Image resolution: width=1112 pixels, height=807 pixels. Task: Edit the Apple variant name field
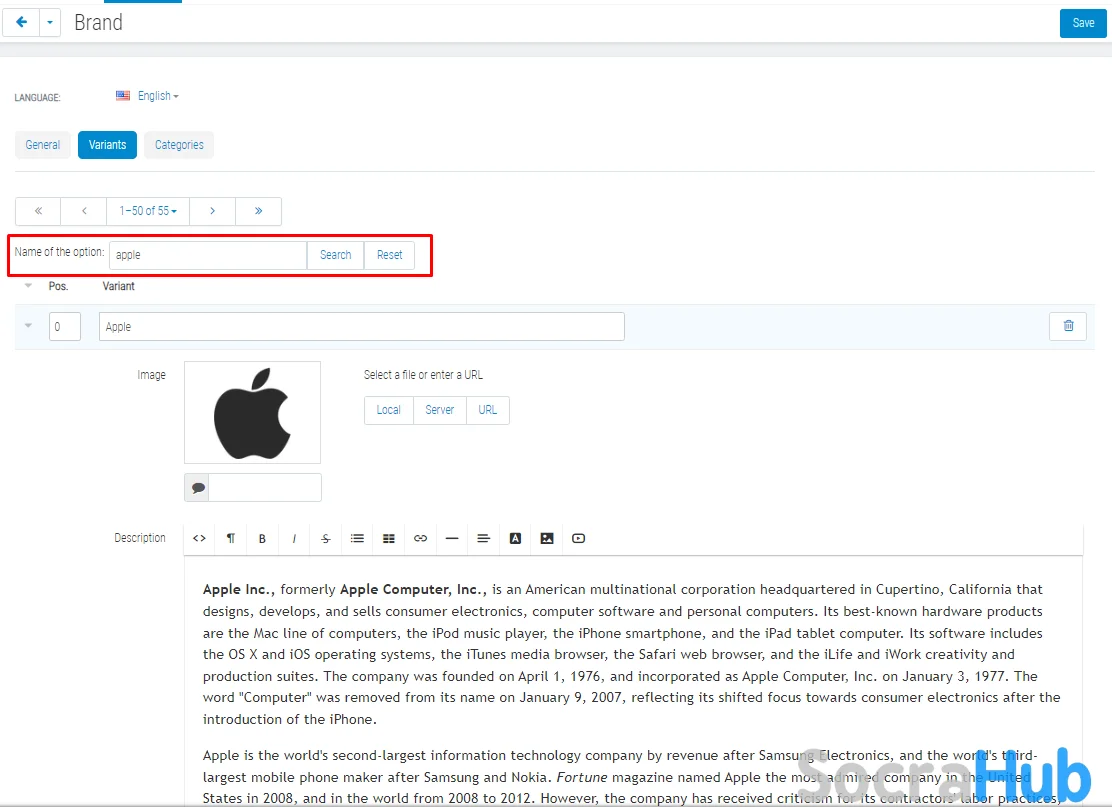click(362, 326)
